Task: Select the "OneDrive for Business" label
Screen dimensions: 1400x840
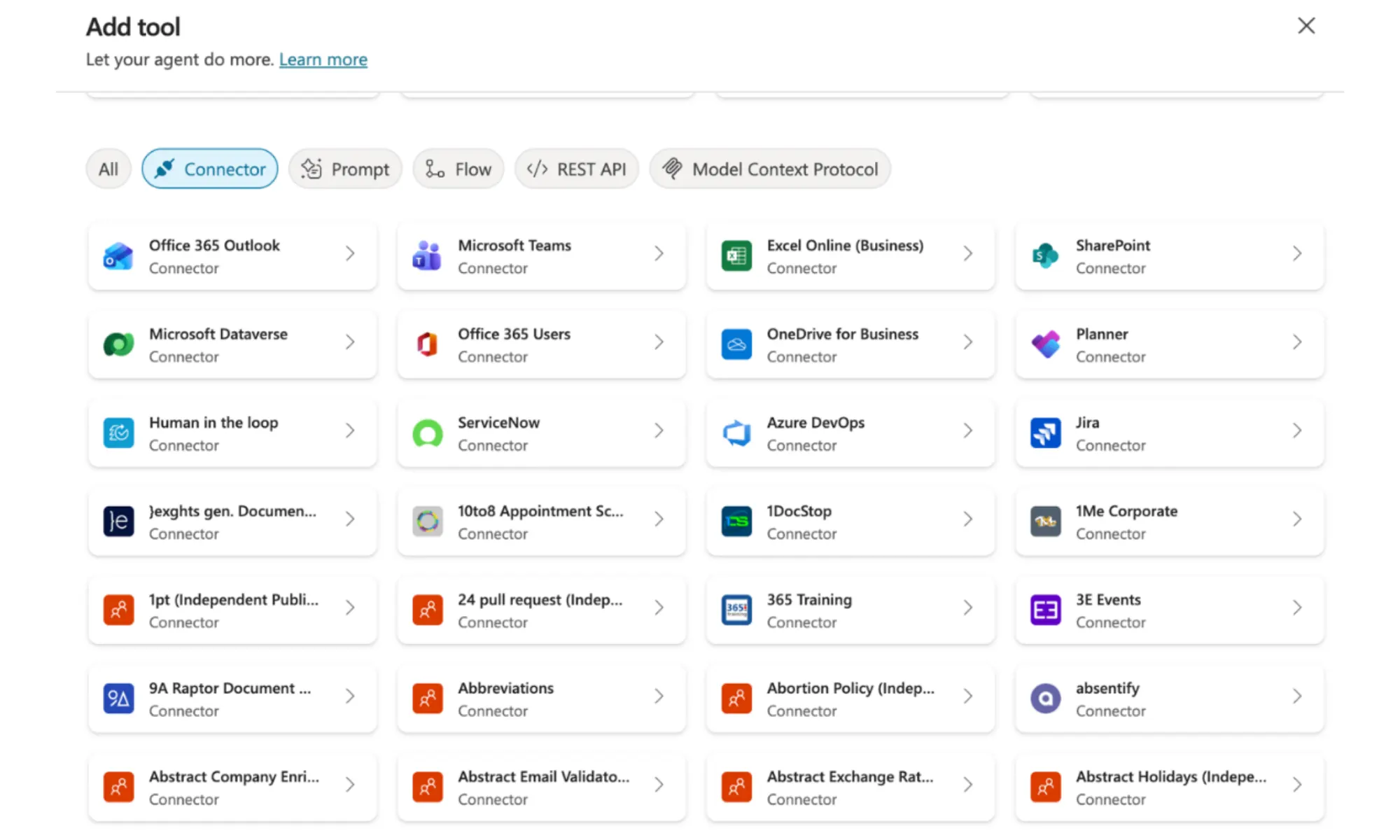Action: point(843,334)
